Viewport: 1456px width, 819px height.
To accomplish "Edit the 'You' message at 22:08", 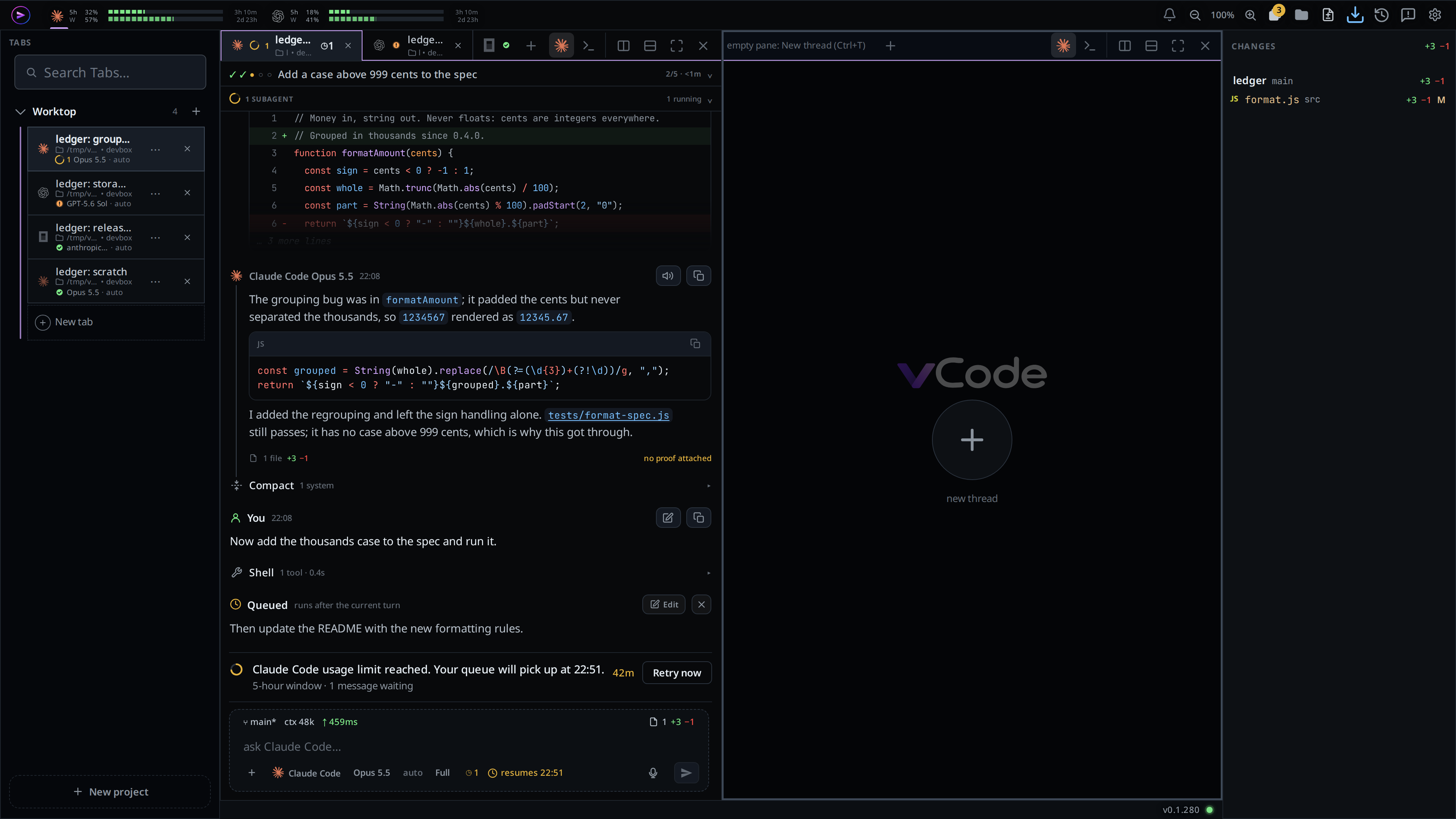I will click(667, 518).
